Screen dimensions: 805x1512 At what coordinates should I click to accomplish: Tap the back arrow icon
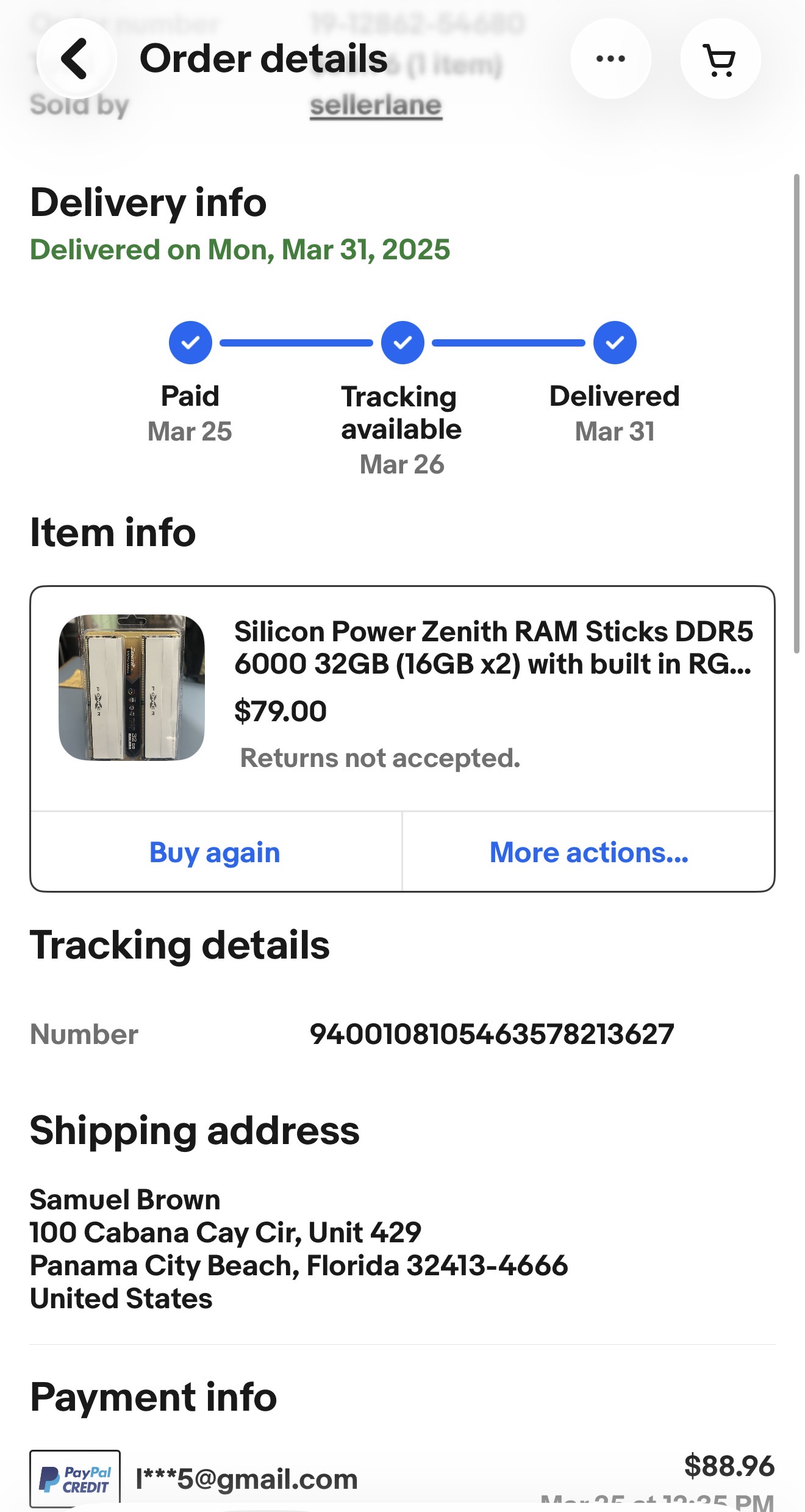pyautogui.click(x=76, y=59)
